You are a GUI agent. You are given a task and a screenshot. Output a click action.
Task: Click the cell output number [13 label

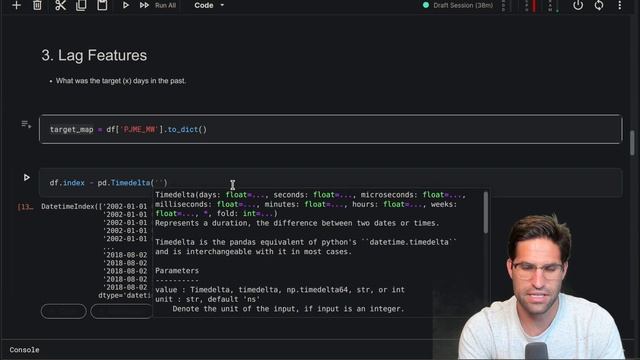(x=25, y=207)
